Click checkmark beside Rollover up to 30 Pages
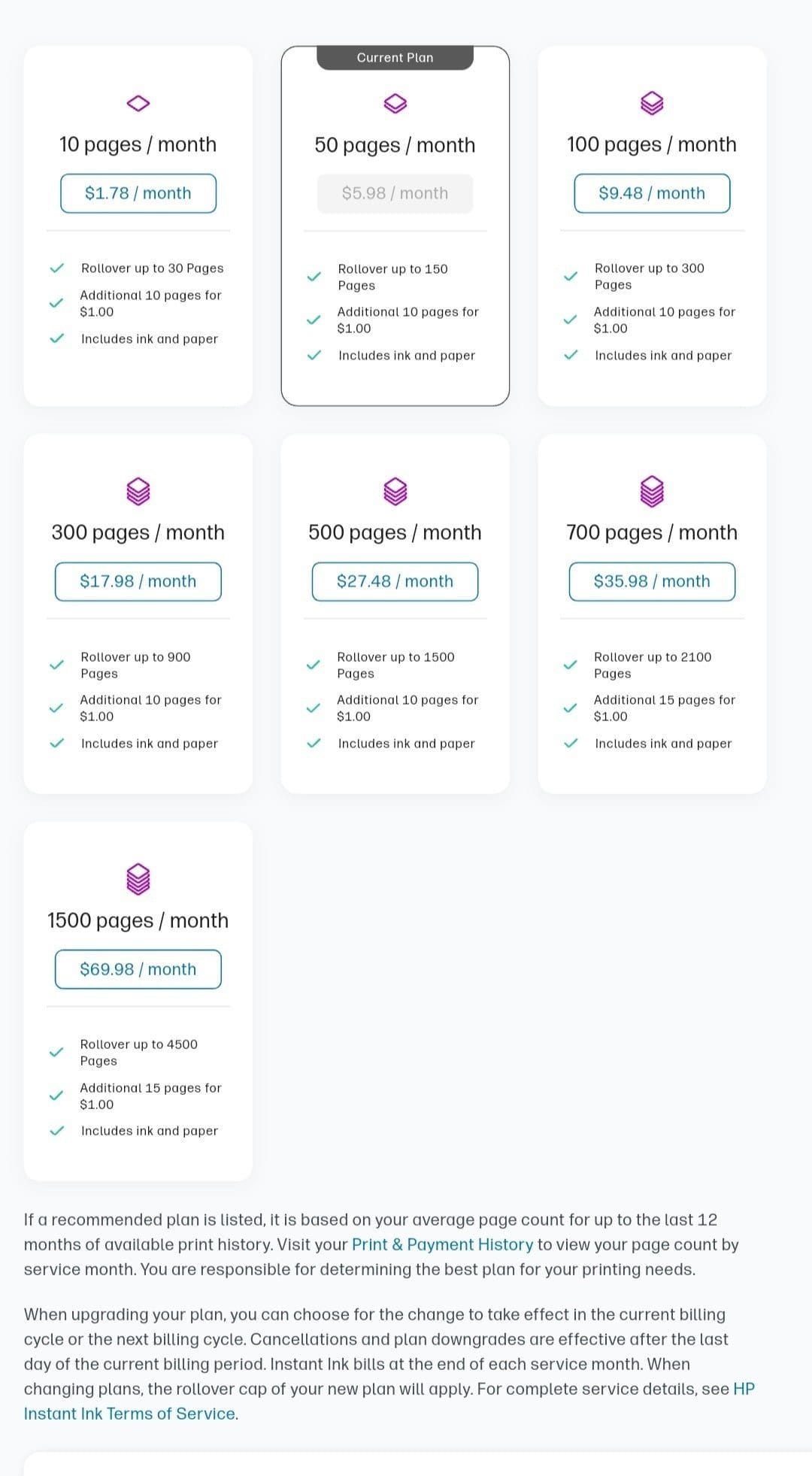 (x=56, y=268)
